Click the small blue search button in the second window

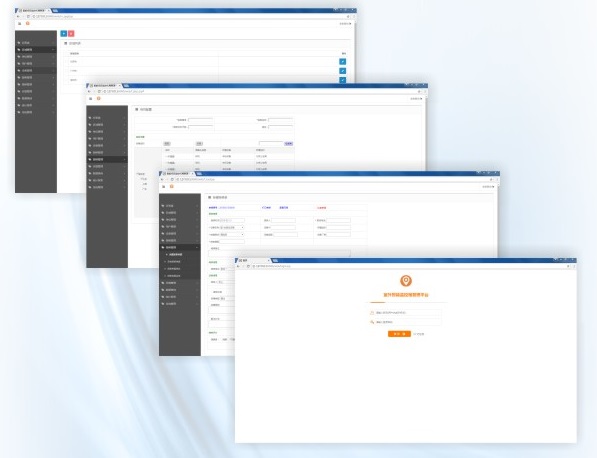point(289,144)
